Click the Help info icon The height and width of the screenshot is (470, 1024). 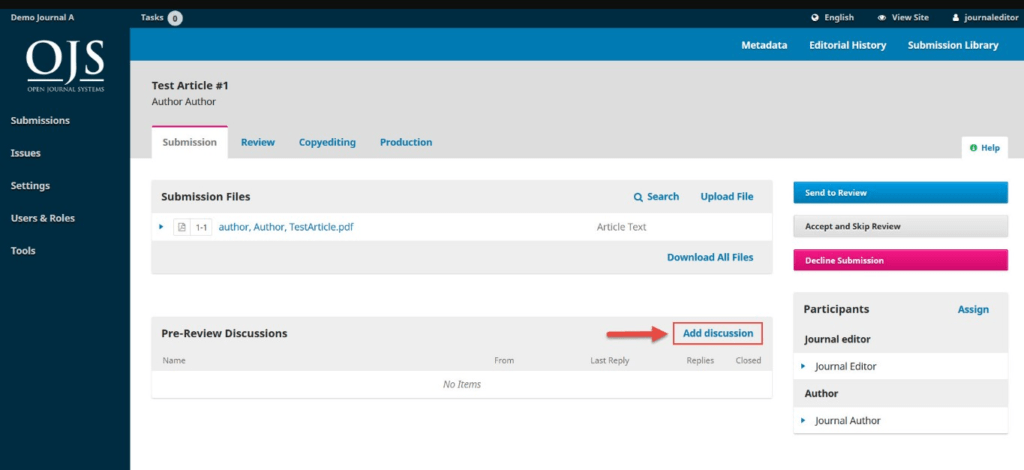[x=973, y=148]
